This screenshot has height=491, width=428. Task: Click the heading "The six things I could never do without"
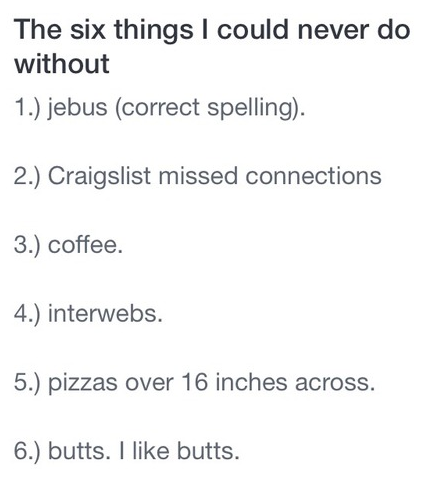tap(212, 47)
